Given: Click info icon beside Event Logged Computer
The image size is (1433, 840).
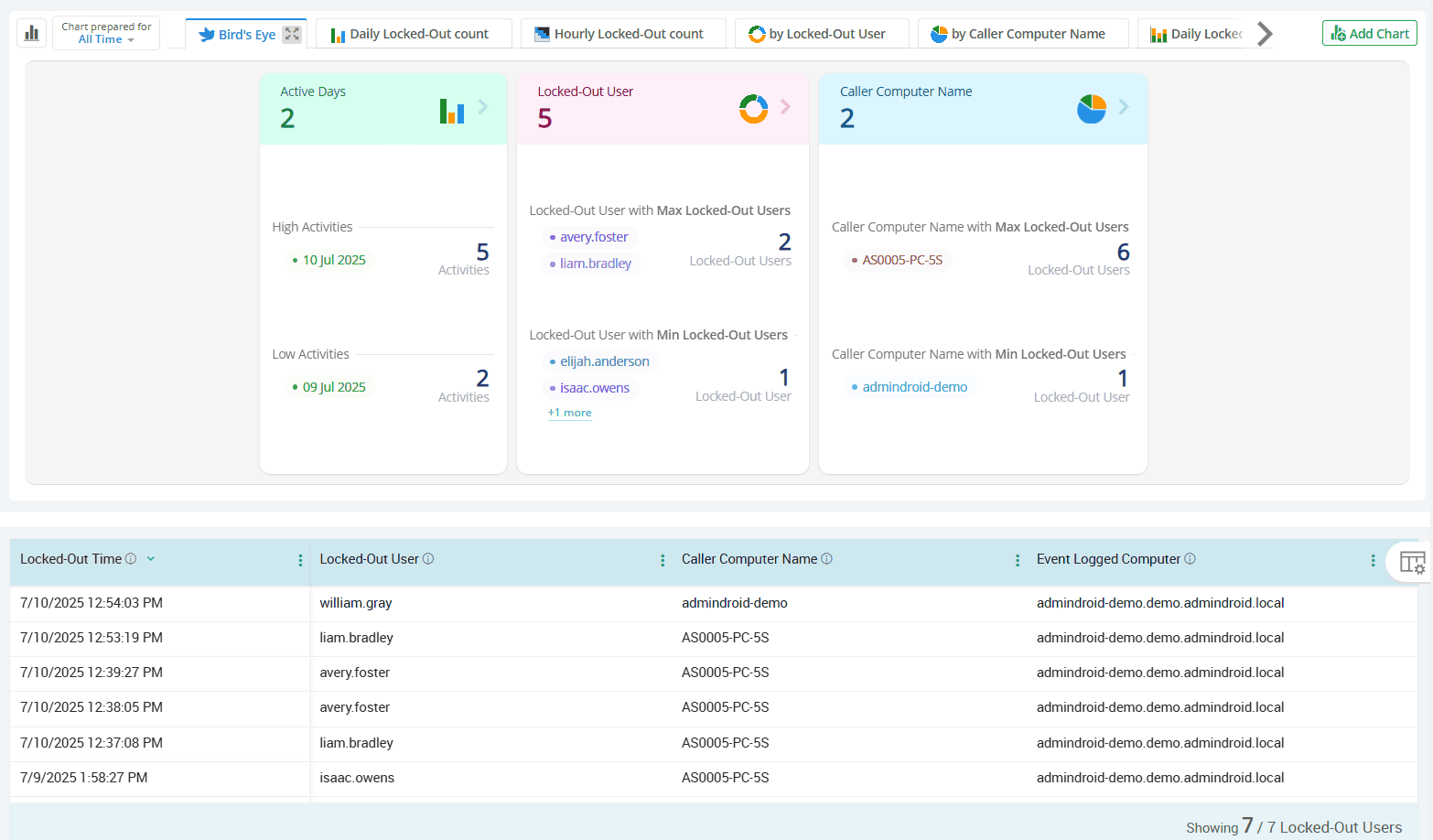Looking at the screenshot, I should 1190,559.
